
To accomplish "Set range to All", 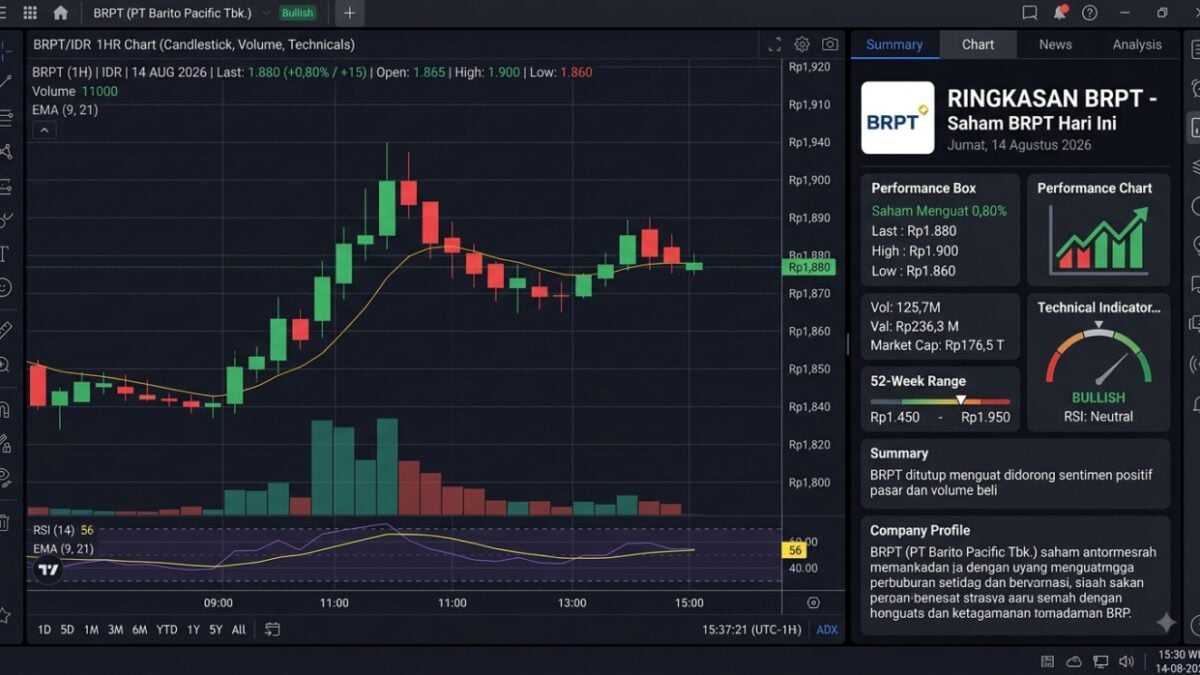I will click(238, 629).
